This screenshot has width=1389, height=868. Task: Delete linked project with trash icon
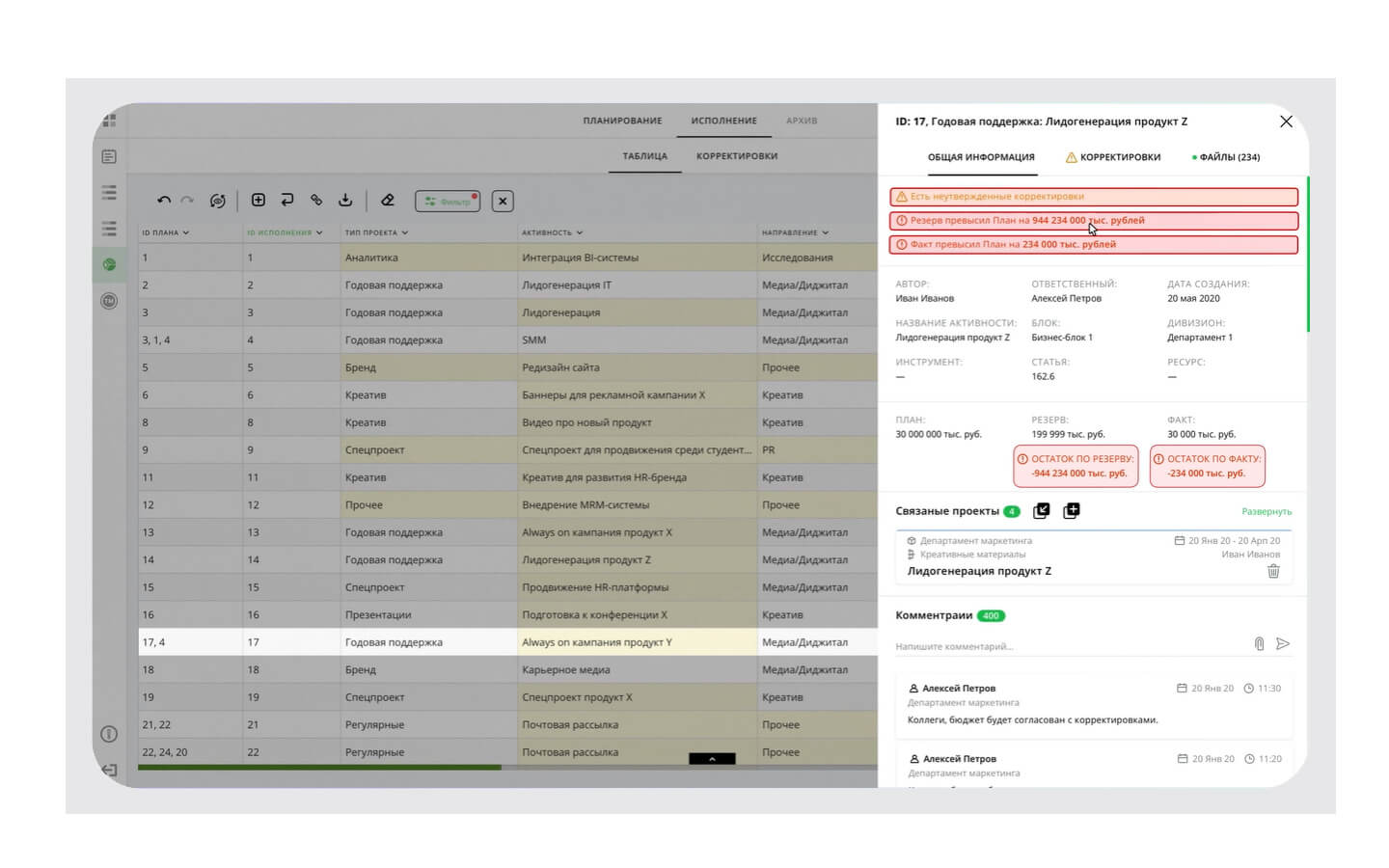coord(1273,571)
